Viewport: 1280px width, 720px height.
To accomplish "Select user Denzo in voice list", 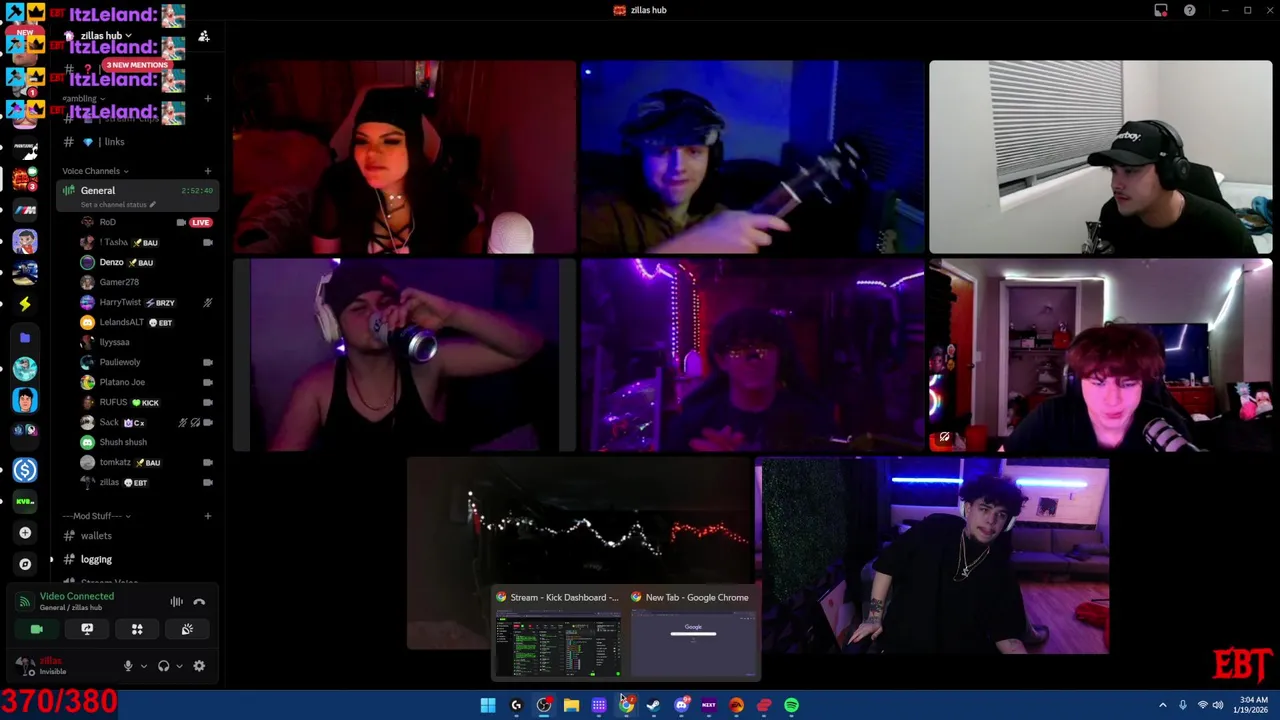I will pos(111,262).
